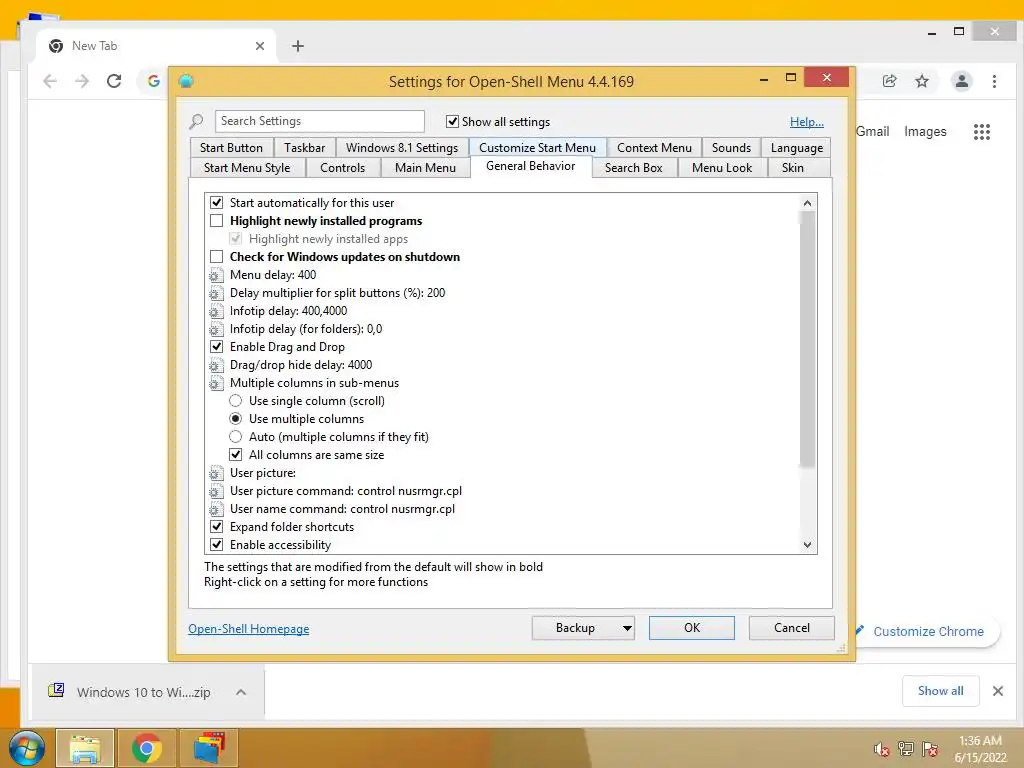Click the Drag/drop hide delay setting icon
Viewport: 1024px width, 768px height.
point(216,365)
